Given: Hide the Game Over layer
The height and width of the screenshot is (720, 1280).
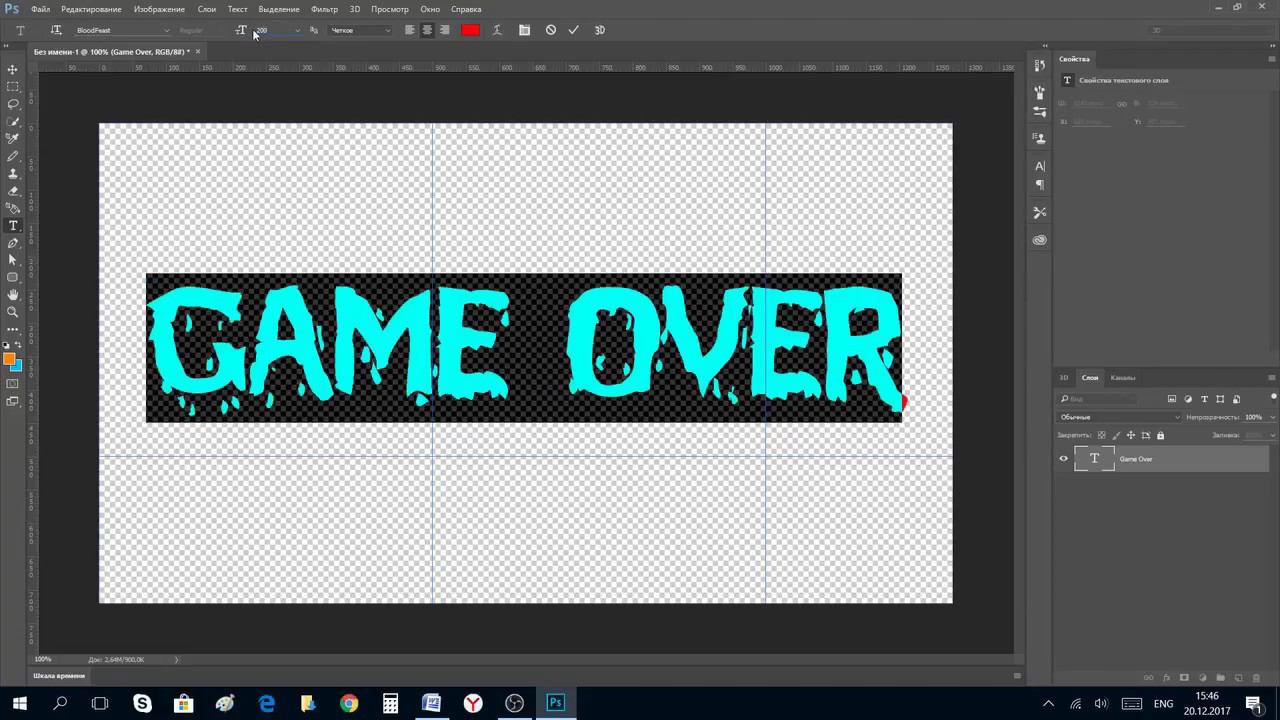Looking at the screenshot, I should click(1064, 459).
